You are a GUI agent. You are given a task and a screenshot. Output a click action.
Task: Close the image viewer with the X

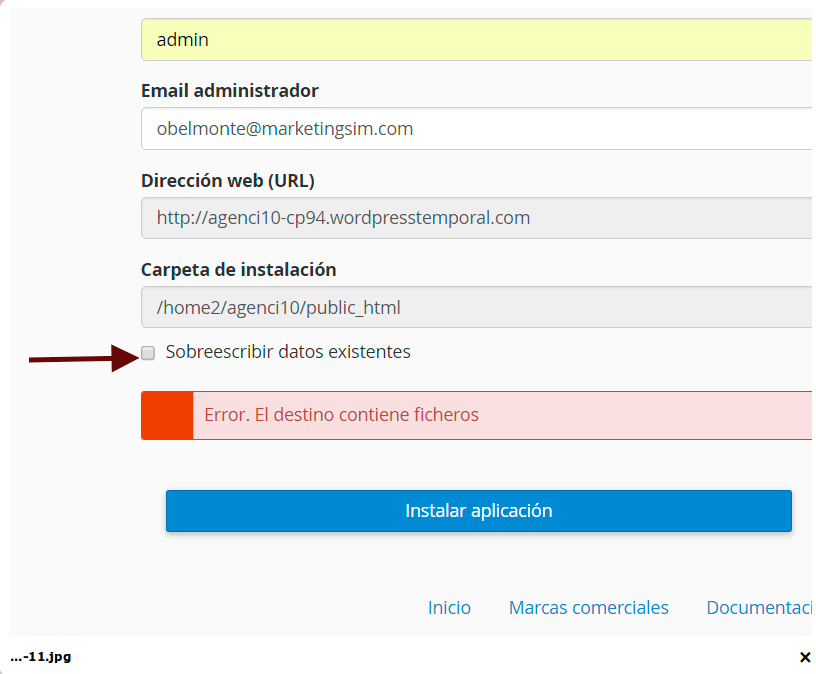pyautogui.click(x=805, y=657)
